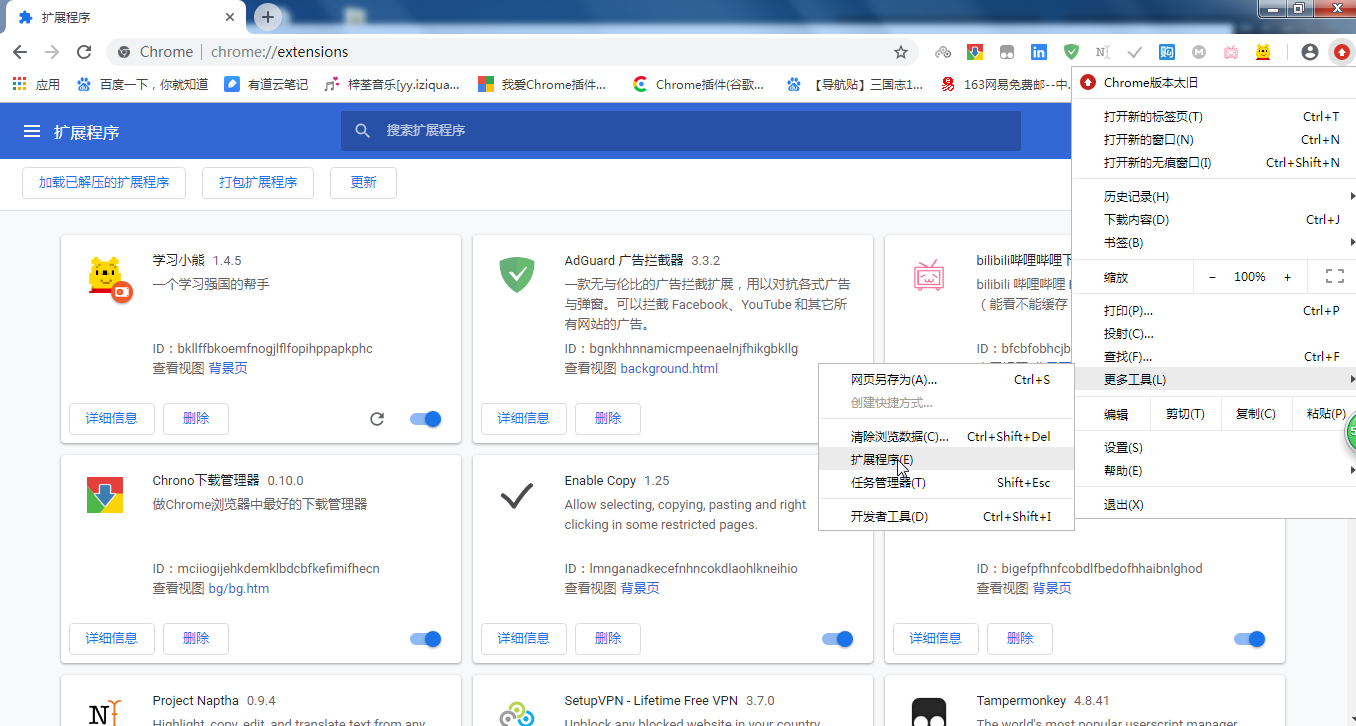The width and height of the screenshot is (1356, 726).
Task: Click 复制(C) in the edit row
Action: click(1255, 413)
